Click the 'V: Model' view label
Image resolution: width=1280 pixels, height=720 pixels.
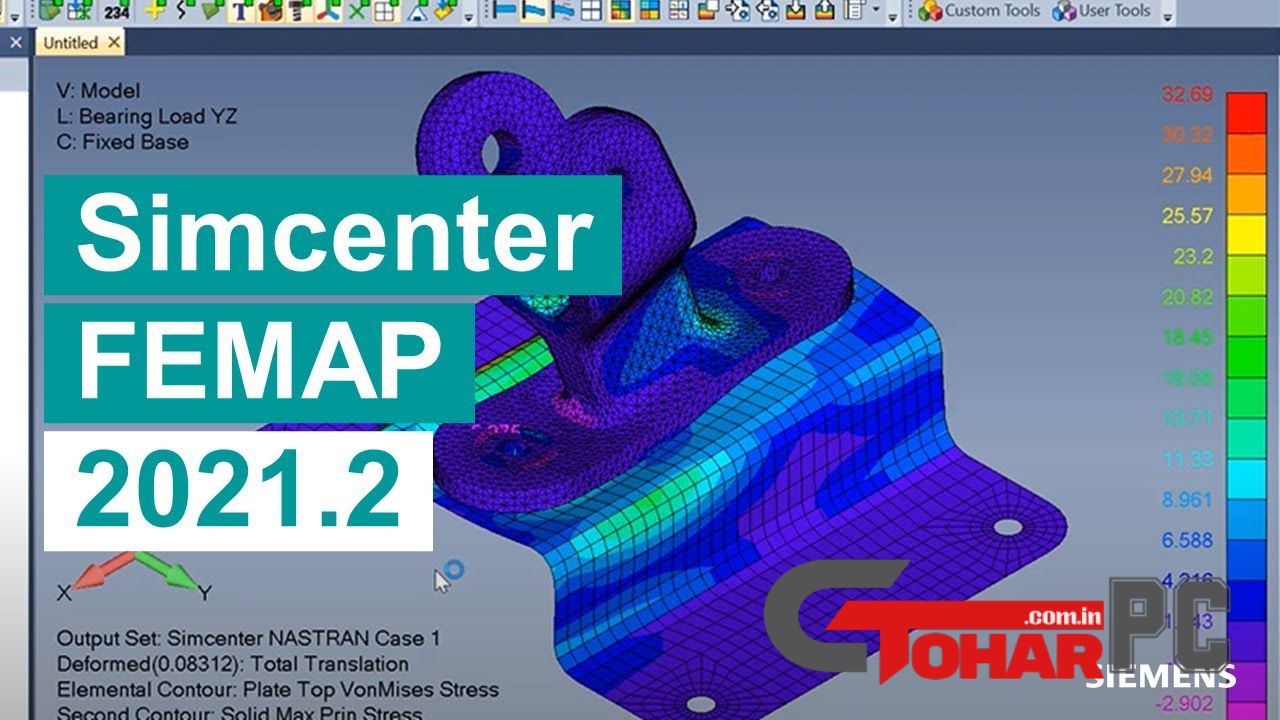[x=98, y=90]
